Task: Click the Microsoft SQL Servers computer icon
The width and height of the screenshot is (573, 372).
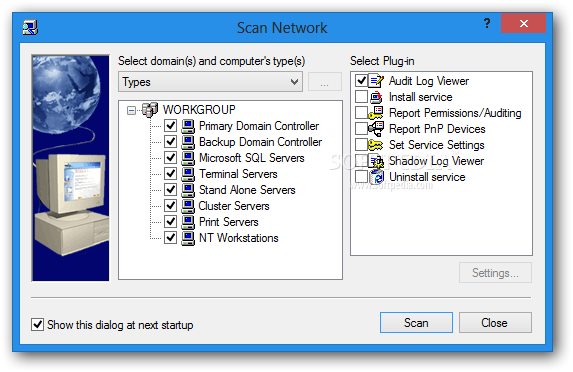Action: tap(188, 158)
